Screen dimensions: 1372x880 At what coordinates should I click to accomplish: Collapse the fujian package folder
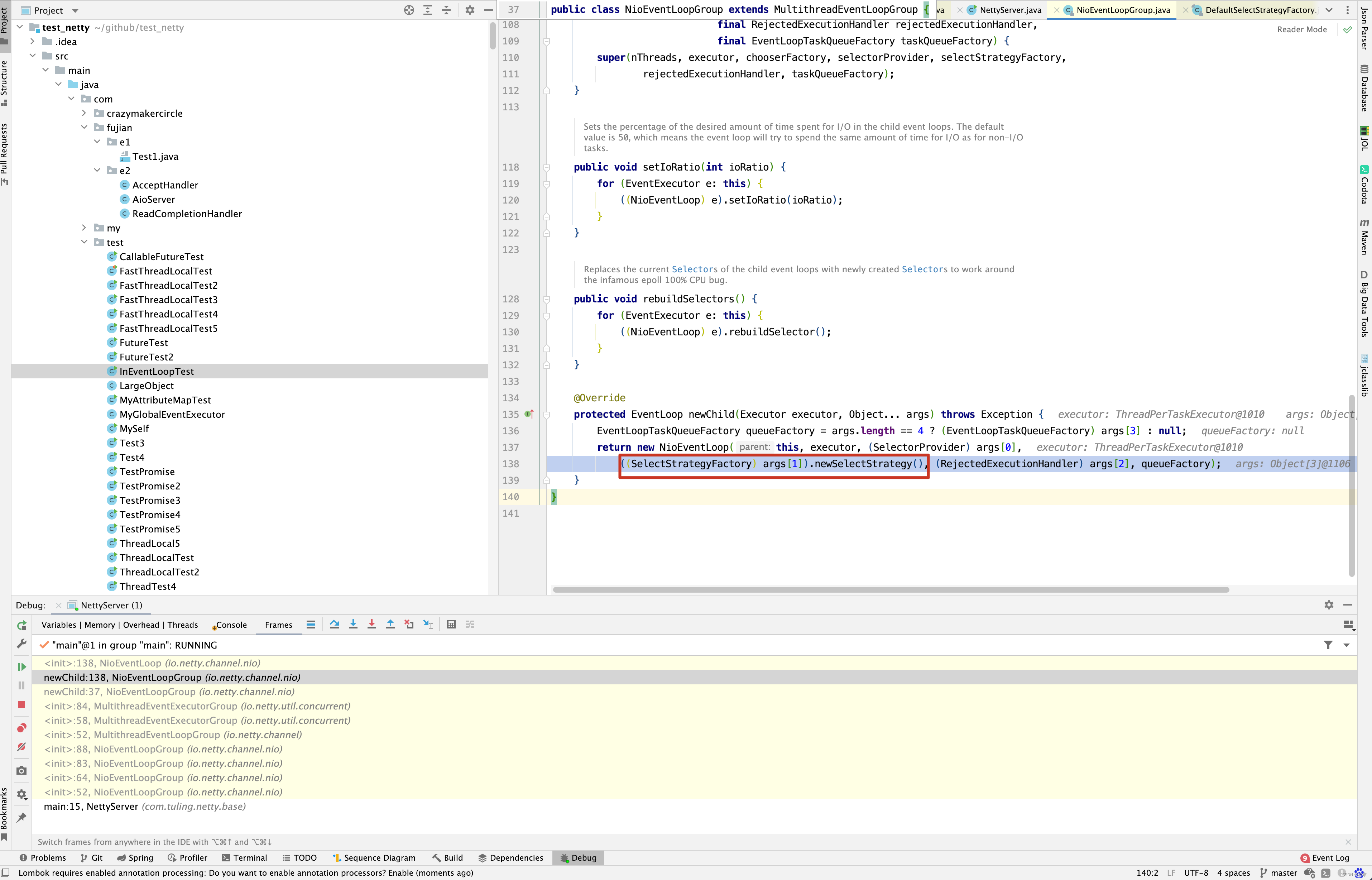(85, 128)
